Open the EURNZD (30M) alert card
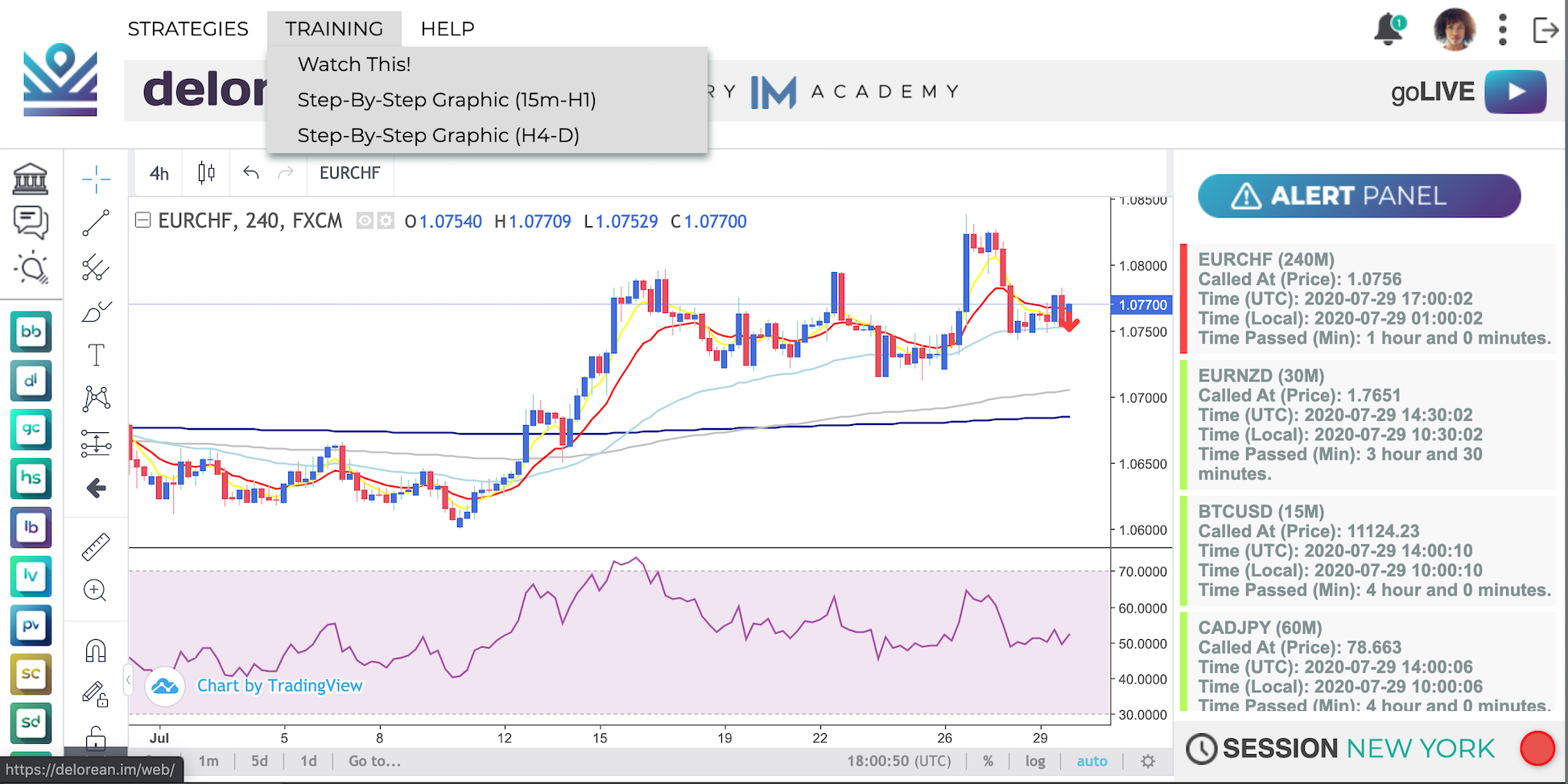 tap(1368, 424)
